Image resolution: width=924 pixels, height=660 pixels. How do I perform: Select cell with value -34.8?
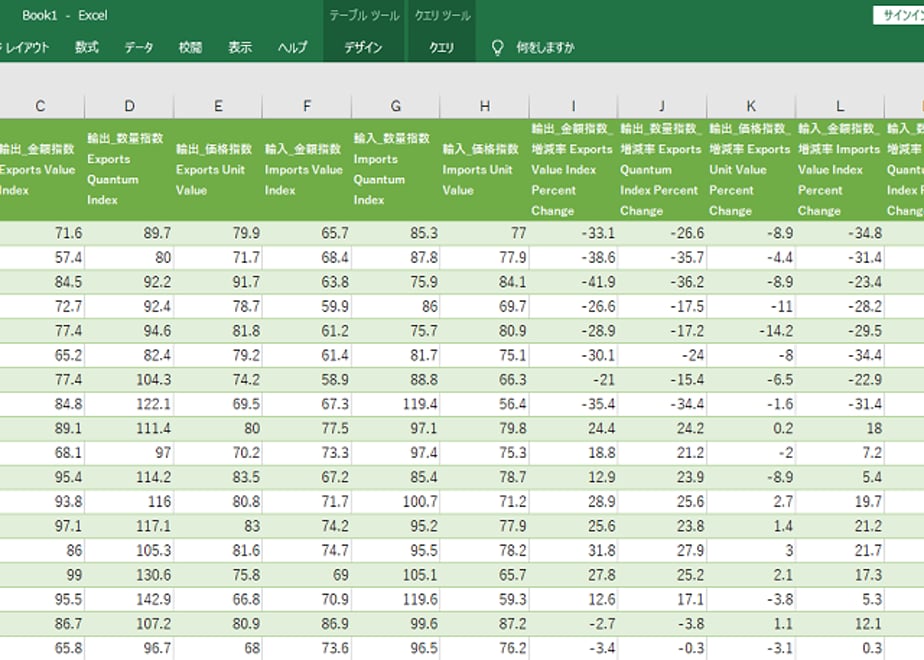tap(840, 233)
